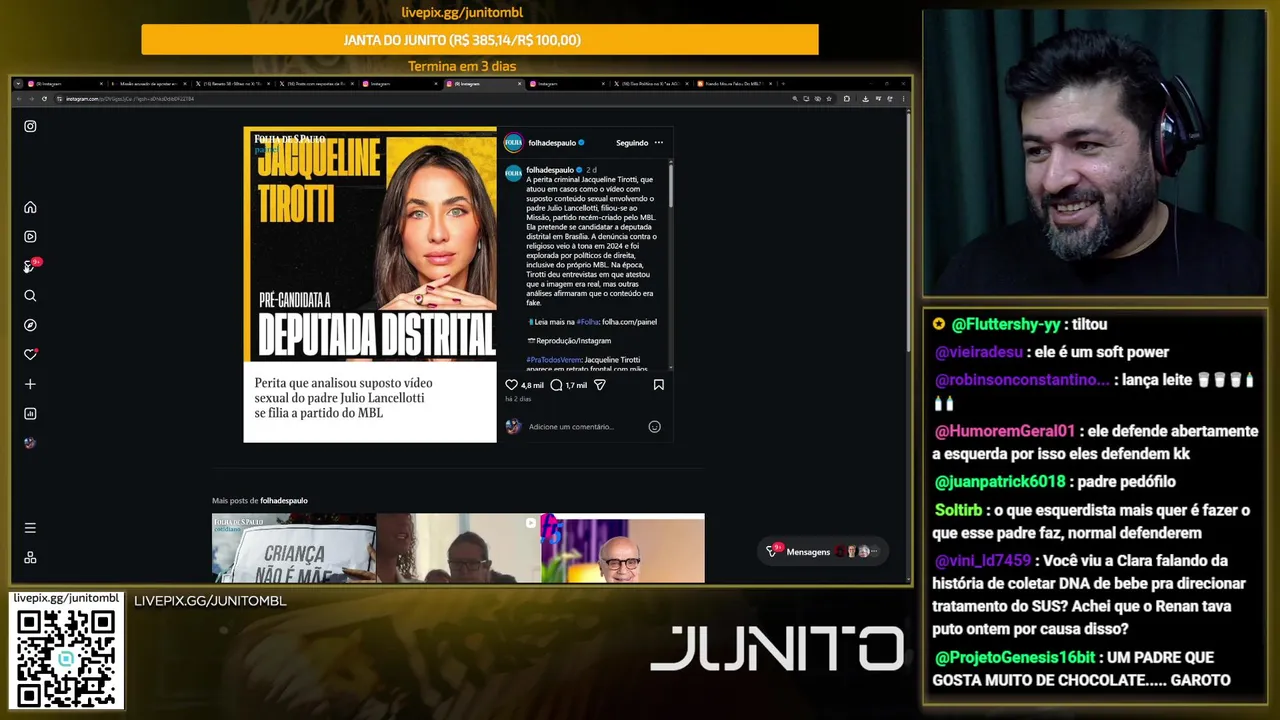The image size is (1280, 720).
Task: Click the #Folha hashtag in caption
Action: click(x=587, y=322)
